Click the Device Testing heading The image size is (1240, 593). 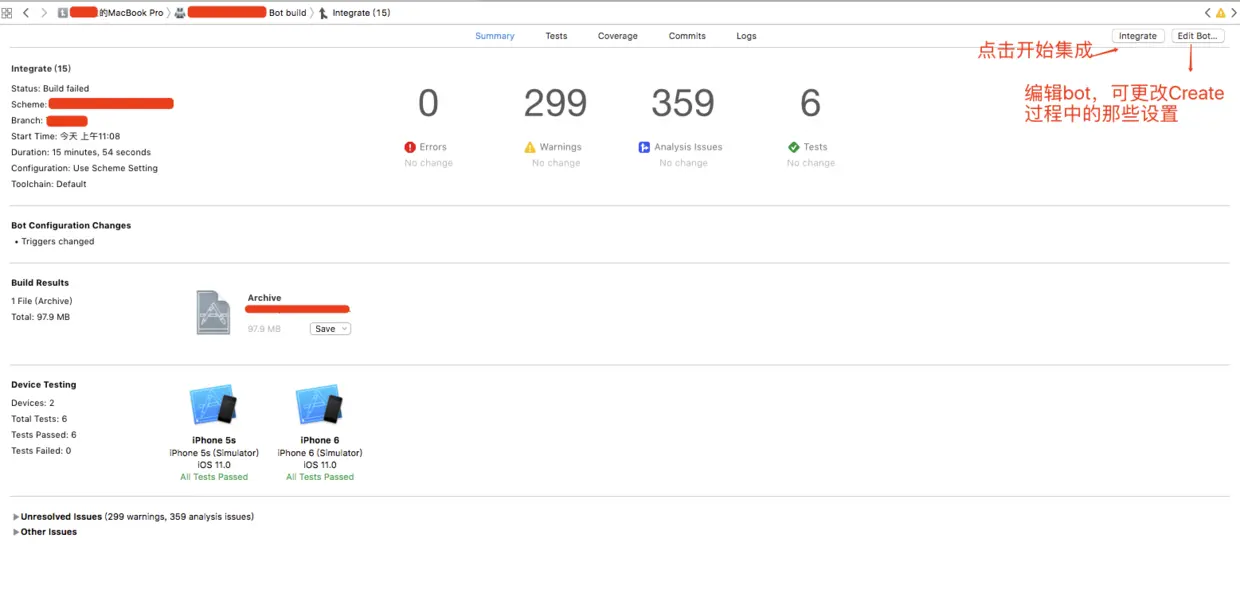click(44, 385)
